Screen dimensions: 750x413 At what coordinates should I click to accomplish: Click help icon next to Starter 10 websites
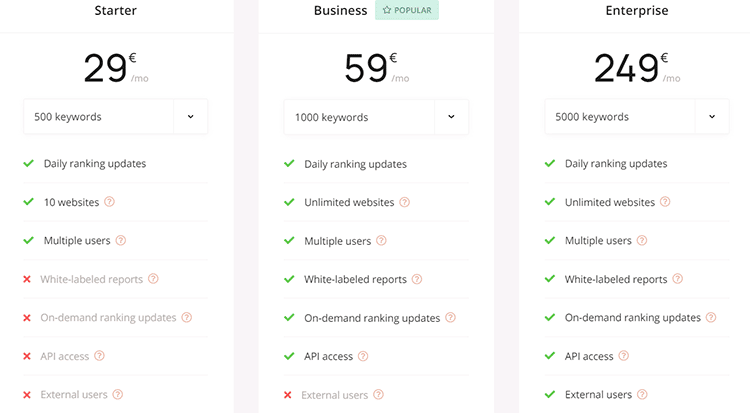pyautogui.click(x=109, y=202)
